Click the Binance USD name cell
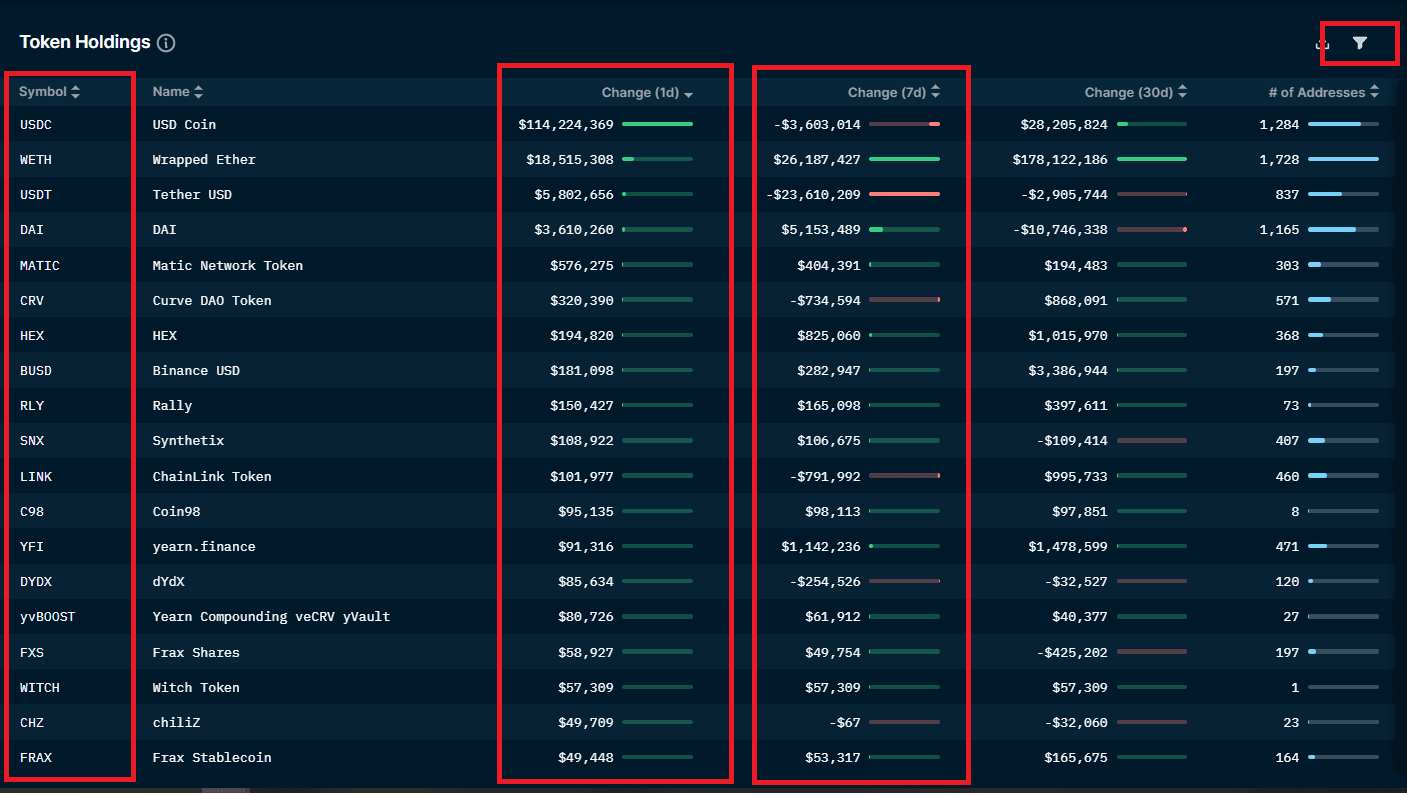 [x=196, y=371]
